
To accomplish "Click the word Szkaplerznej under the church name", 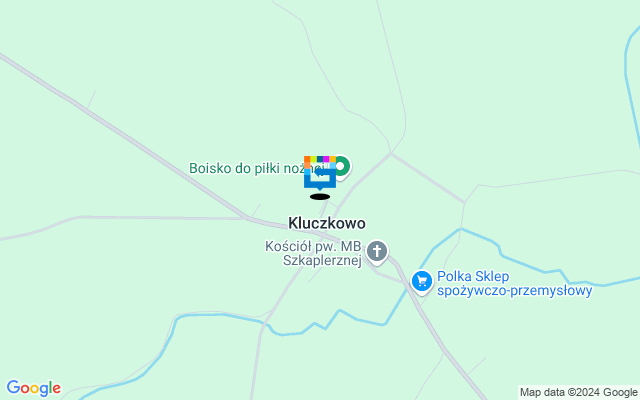I will click(x=322, y=260).
